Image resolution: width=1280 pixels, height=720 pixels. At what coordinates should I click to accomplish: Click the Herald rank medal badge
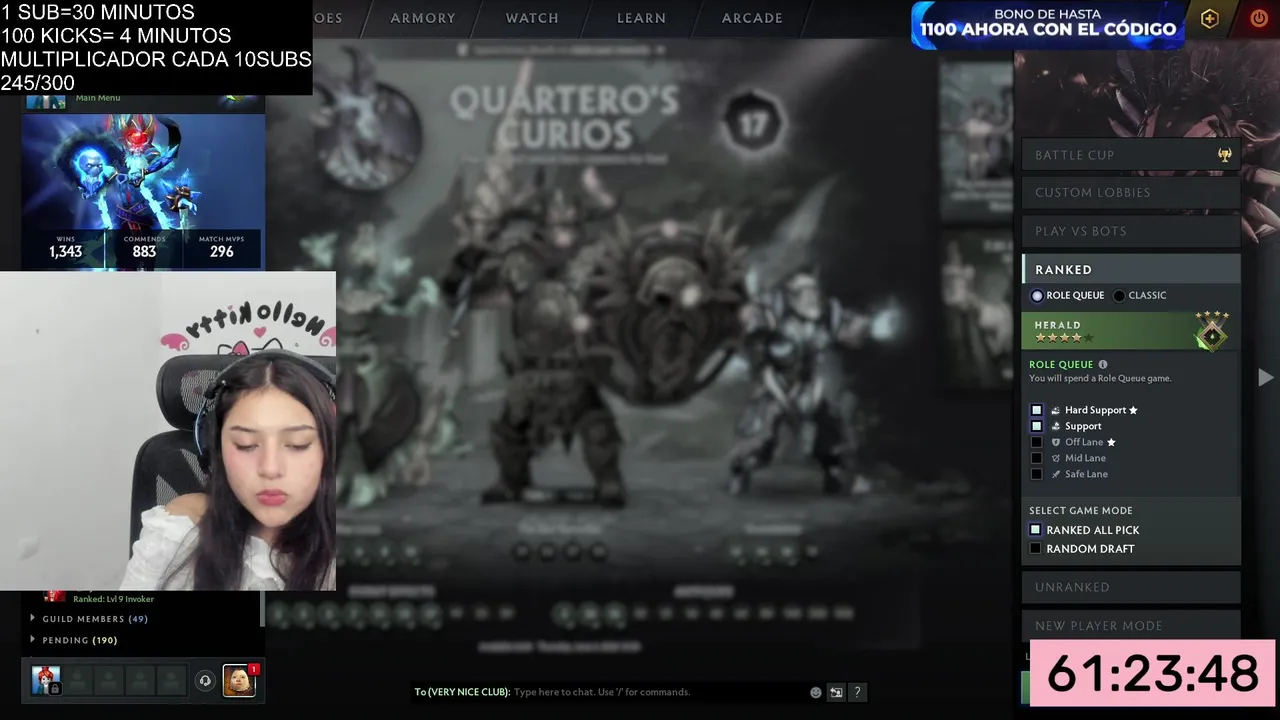[x=1212, y=330]
